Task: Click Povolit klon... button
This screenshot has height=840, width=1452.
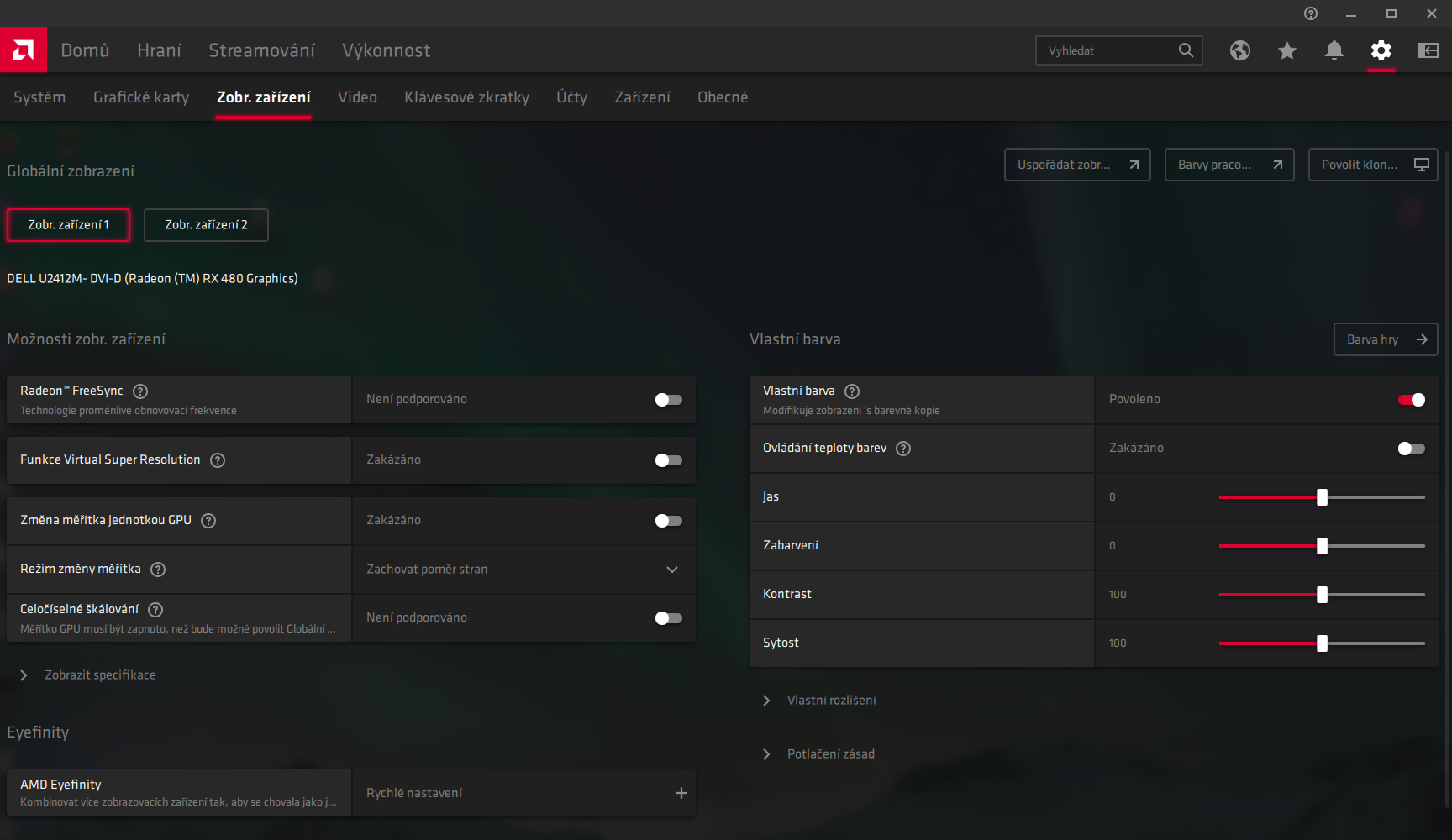Action: (1373, 165)
